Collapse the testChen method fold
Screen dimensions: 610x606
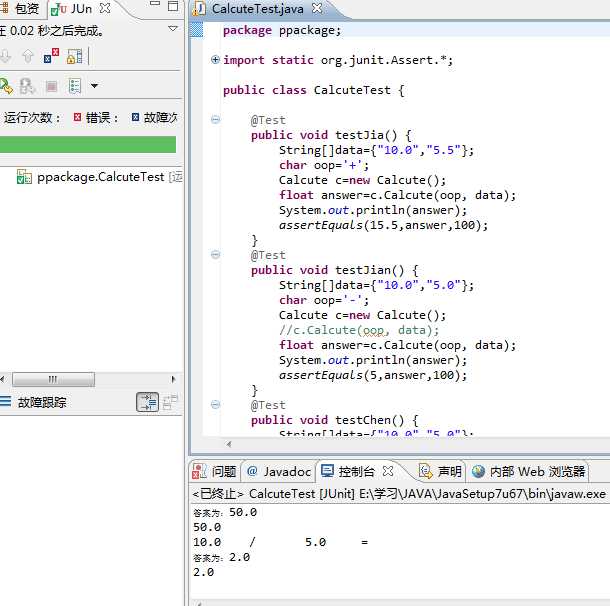tap(215, 405)
